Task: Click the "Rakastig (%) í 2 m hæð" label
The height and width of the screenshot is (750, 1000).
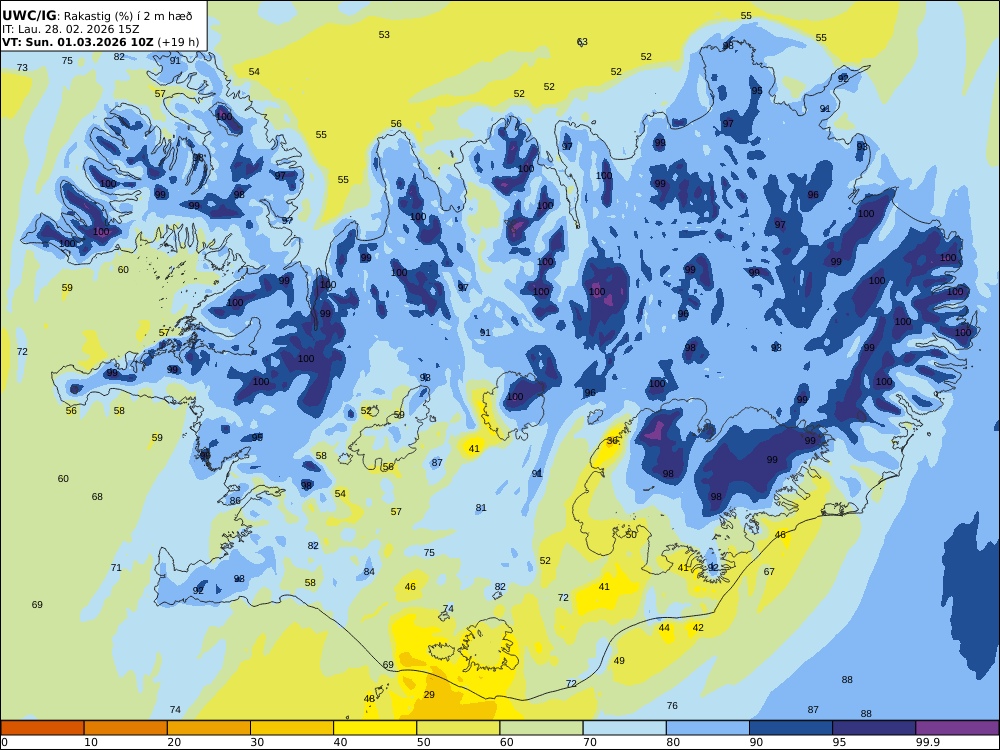Action: (x=128, y=17)
